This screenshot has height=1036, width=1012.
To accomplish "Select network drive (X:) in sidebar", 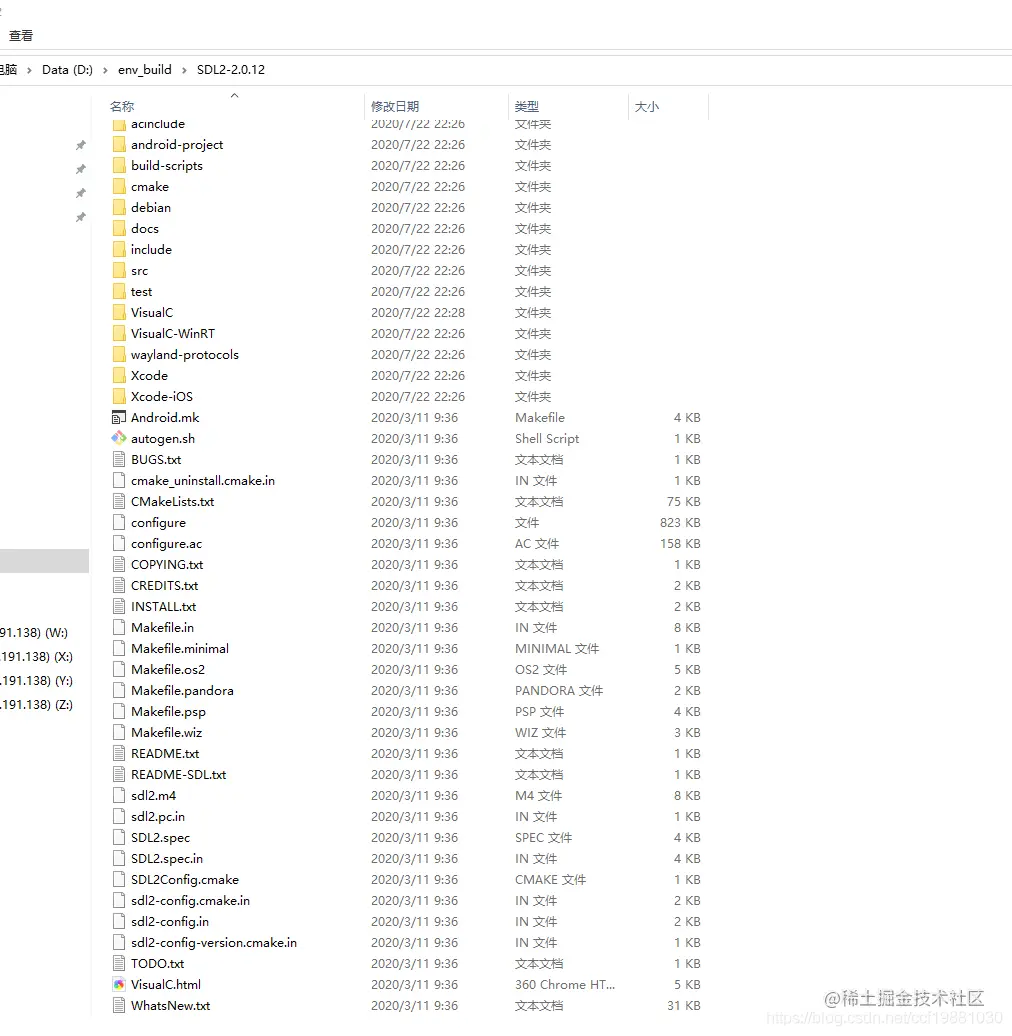I will click(36, 657).
